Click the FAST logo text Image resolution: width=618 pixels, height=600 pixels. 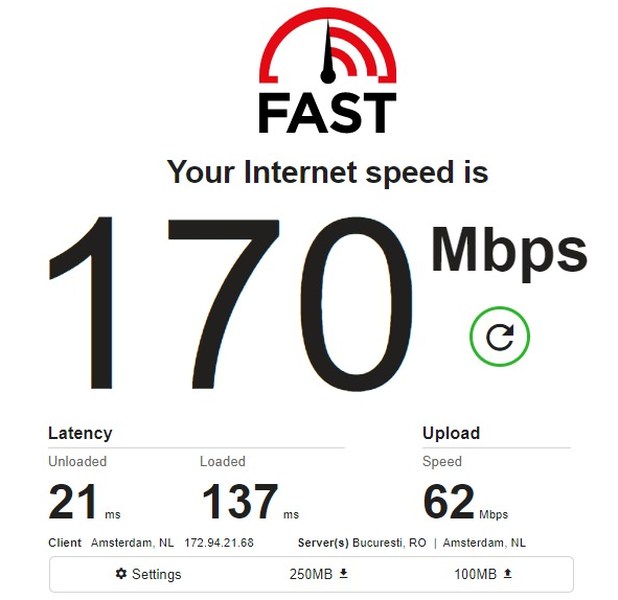click(328, 113)
